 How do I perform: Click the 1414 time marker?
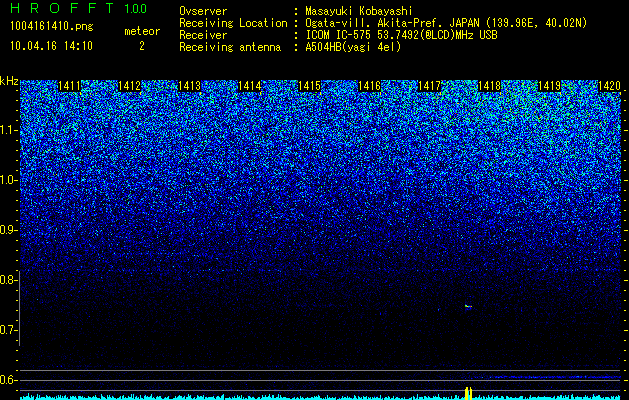[249, 86]
